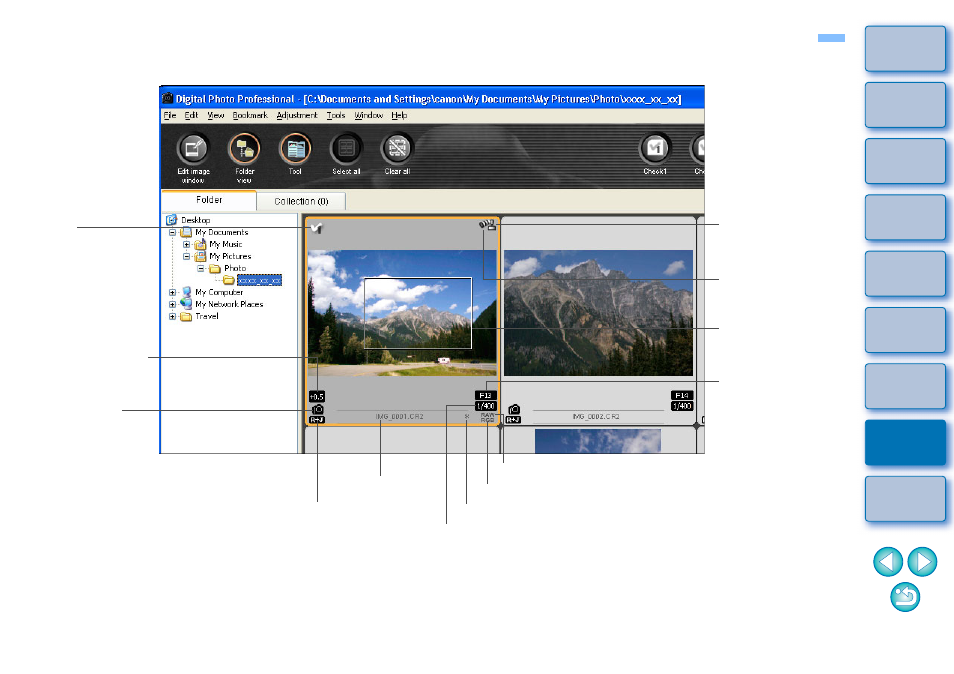
Task: Click the F14 aperture badge on IMG_0002
Action: pos(682,395)
